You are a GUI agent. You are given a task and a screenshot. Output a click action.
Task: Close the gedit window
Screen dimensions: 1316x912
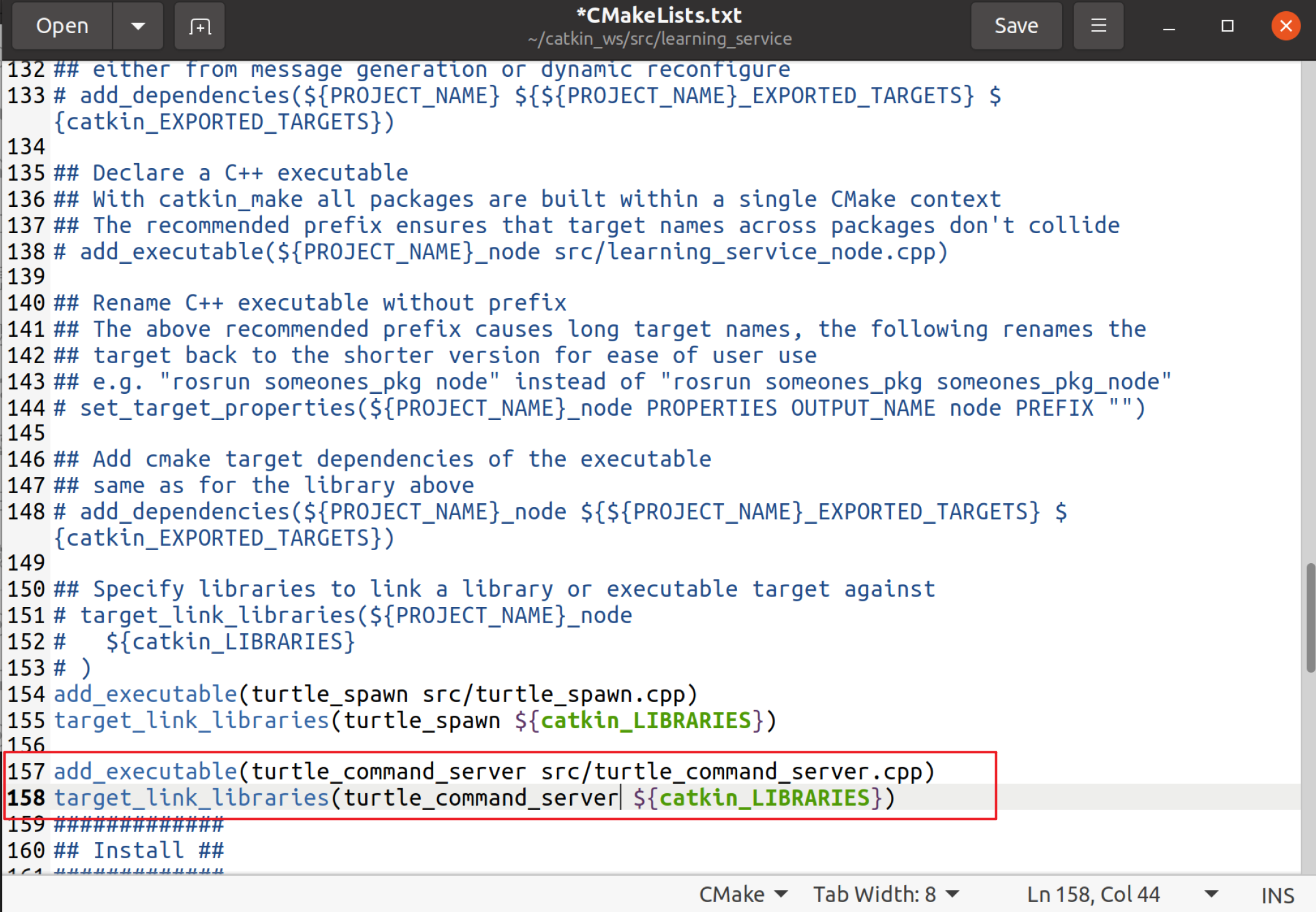click(1285, 26)
